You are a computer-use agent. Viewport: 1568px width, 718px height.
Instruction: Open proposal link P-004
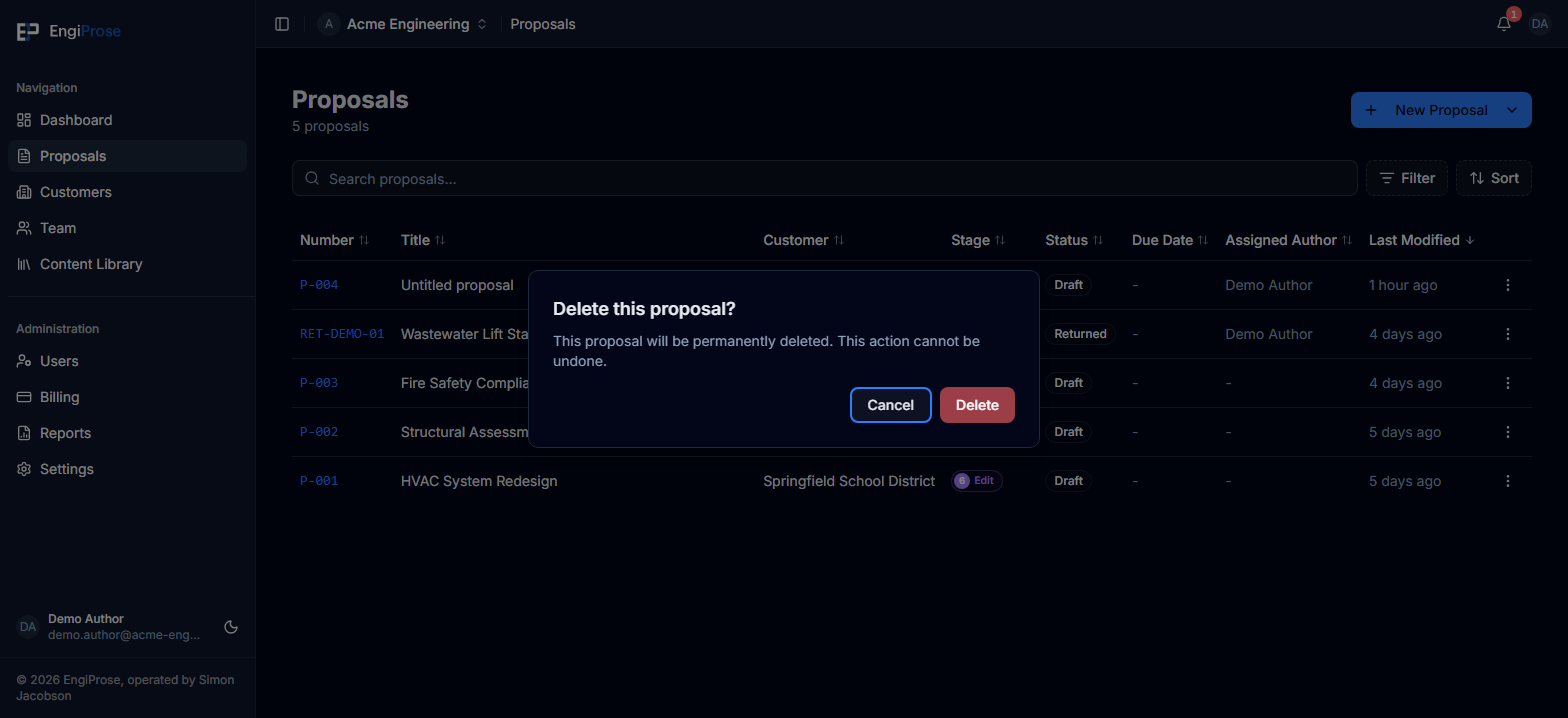319,285
